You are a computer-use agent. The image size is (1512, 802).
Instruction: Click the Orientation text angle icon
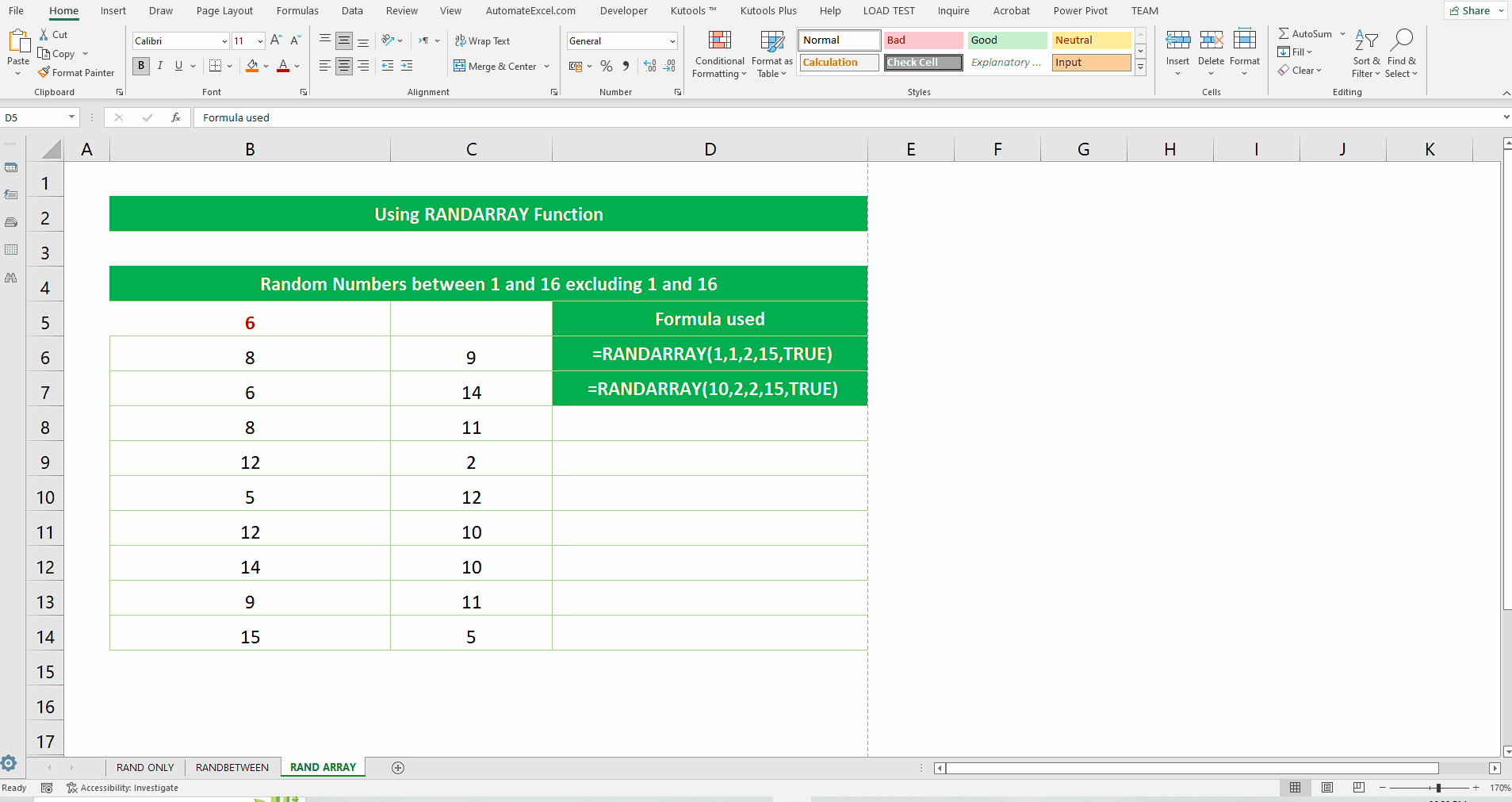[x=388, y=40]
